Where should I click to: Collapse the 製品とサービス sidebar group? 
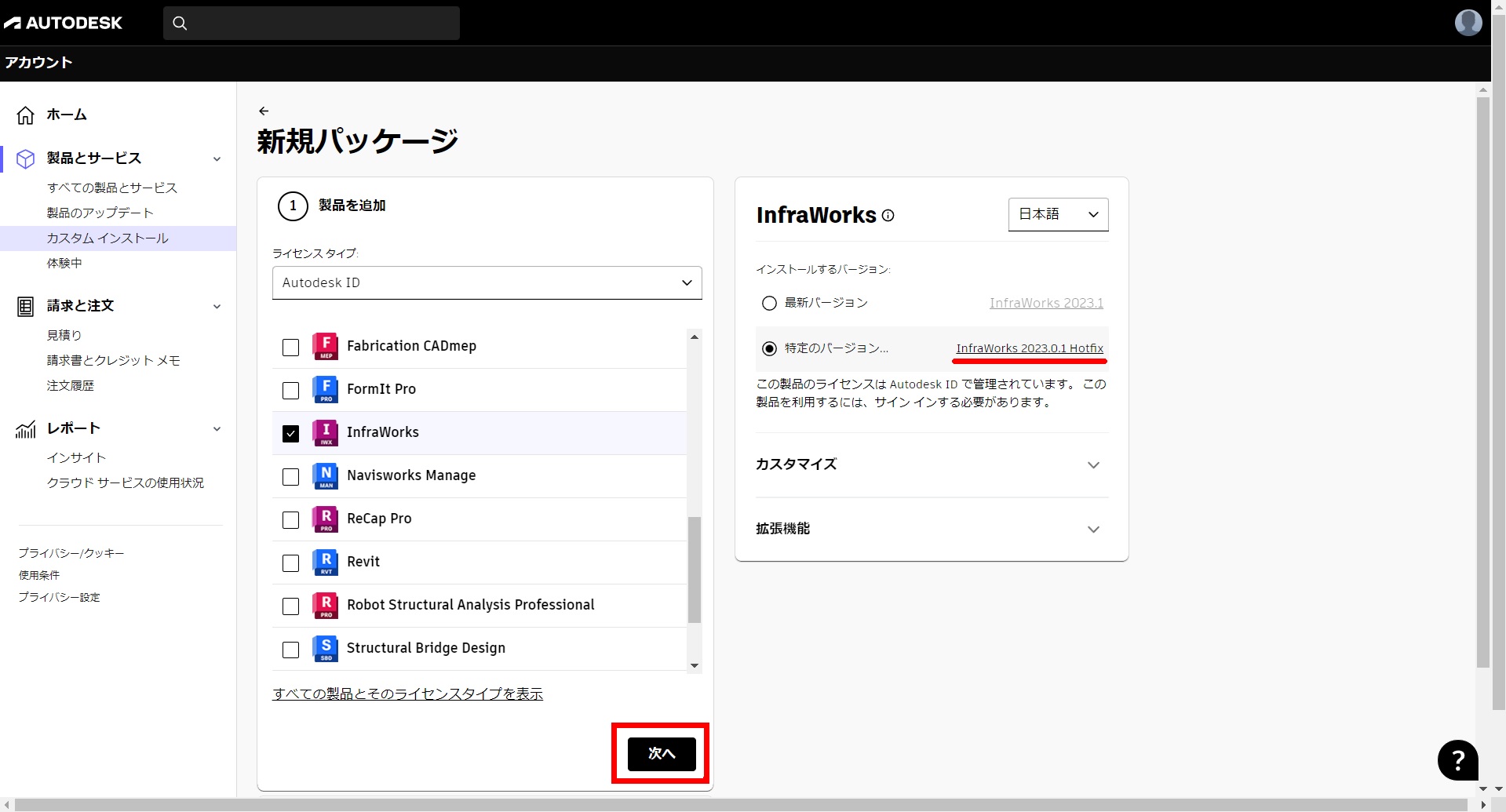click(217, 159)
